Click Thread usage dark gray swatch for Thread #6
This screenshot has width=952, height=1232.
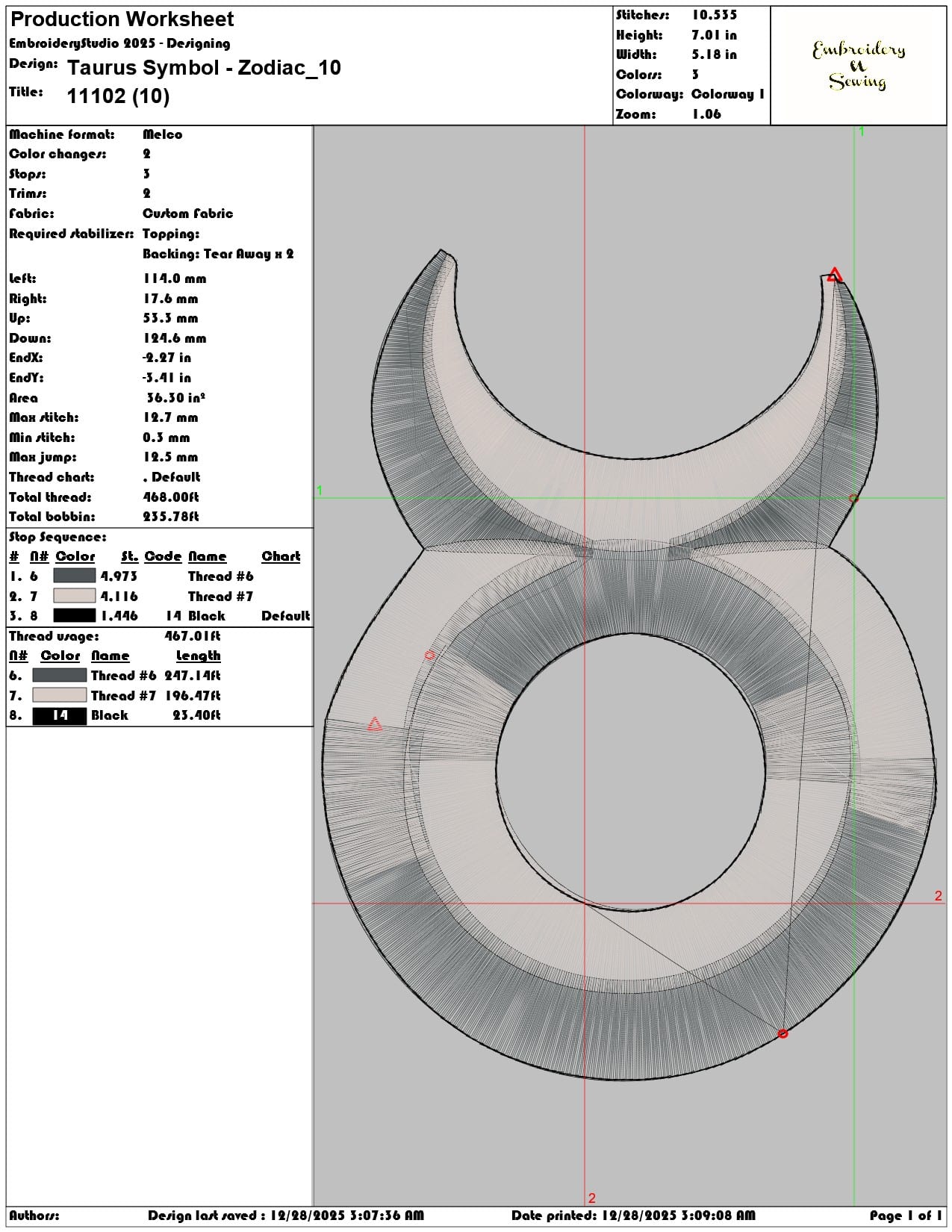click(60, 675)
